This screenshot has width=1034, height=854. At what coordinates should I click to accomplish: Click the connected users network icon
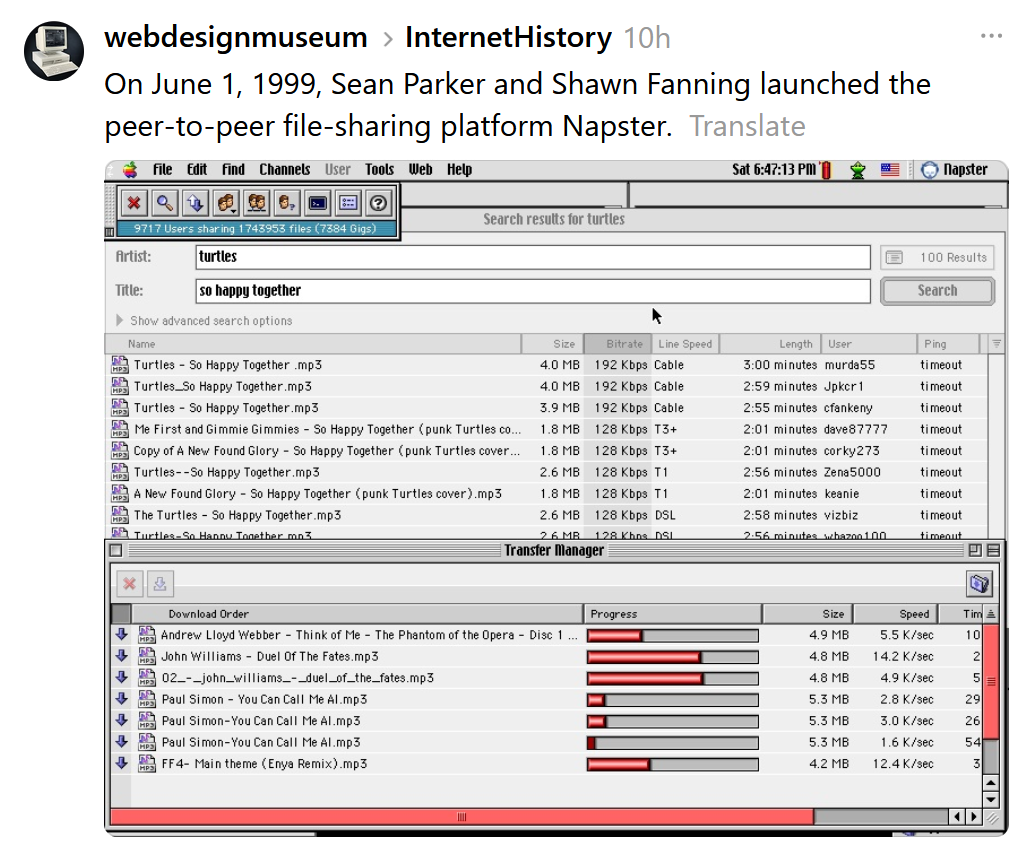pyautogui.click(x=257, y=203)
